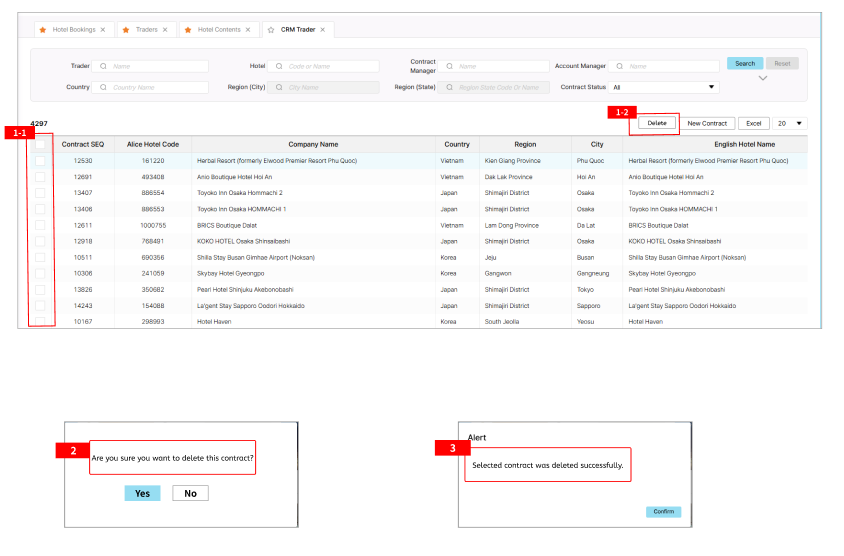Click the outline star on CRM Trader tab

(271, 30)
